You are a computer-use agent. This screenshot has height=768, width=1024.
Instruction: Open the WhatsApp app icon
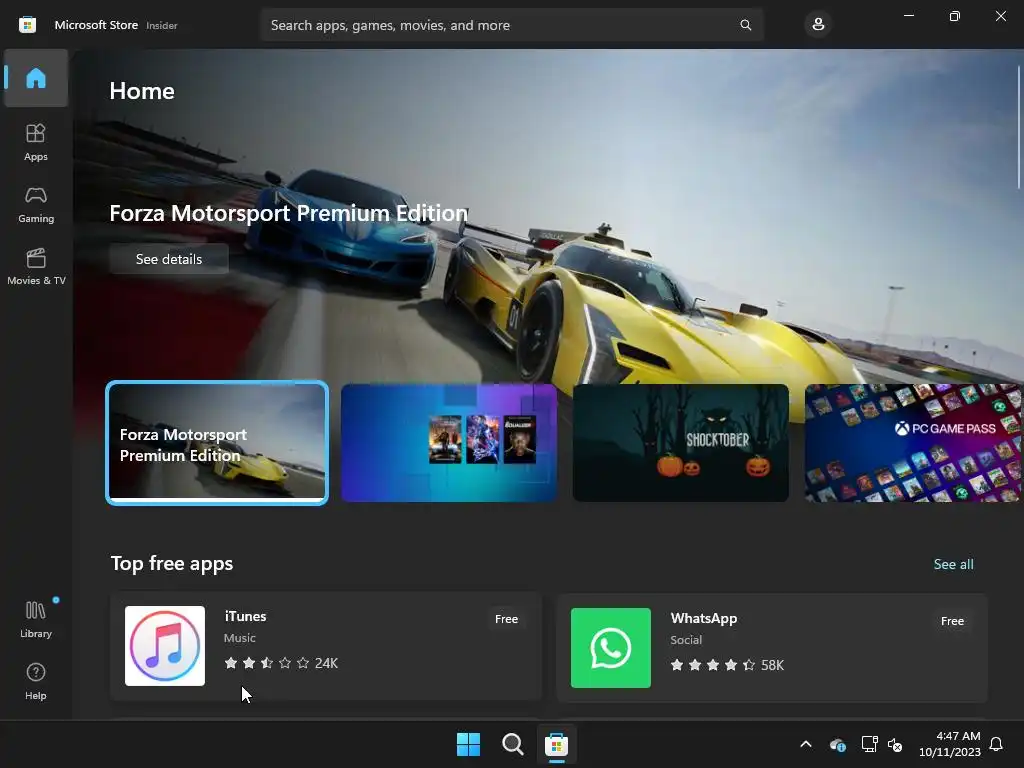click(x=611, y=648)
